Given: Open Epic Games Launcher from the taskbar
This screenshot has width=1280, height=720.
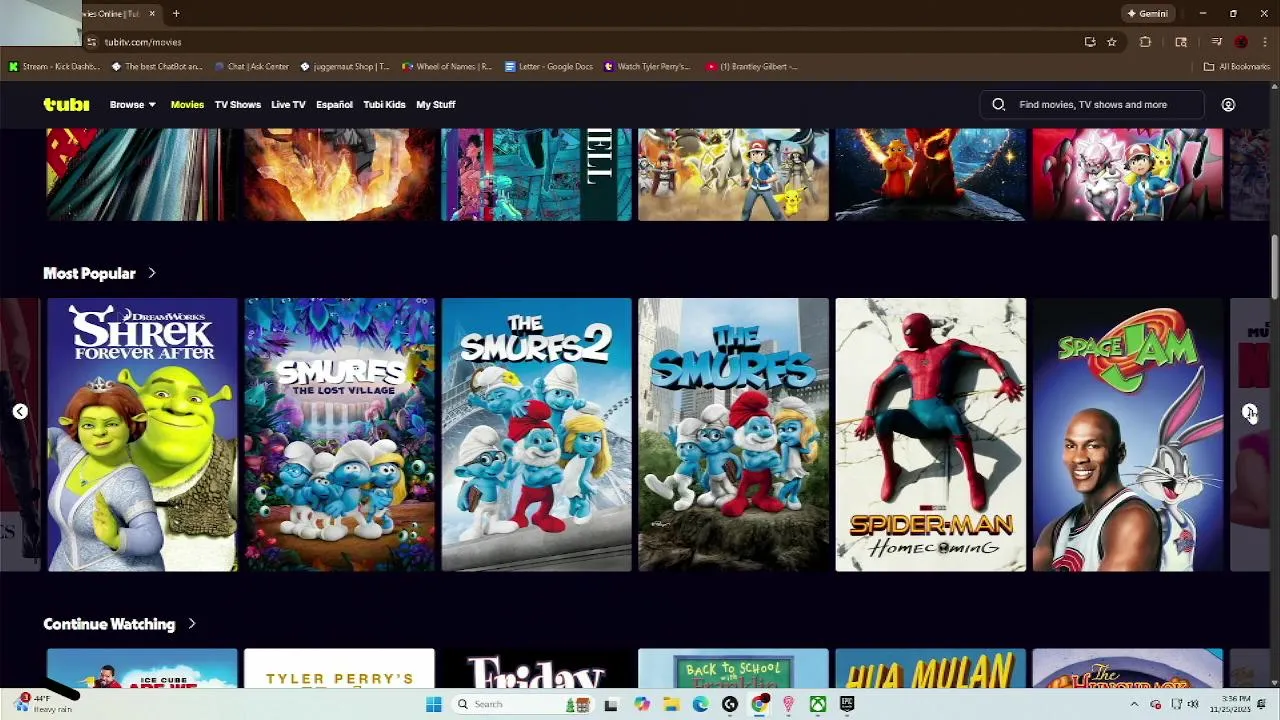Looking at the screenshot, I should click(847, 704).
